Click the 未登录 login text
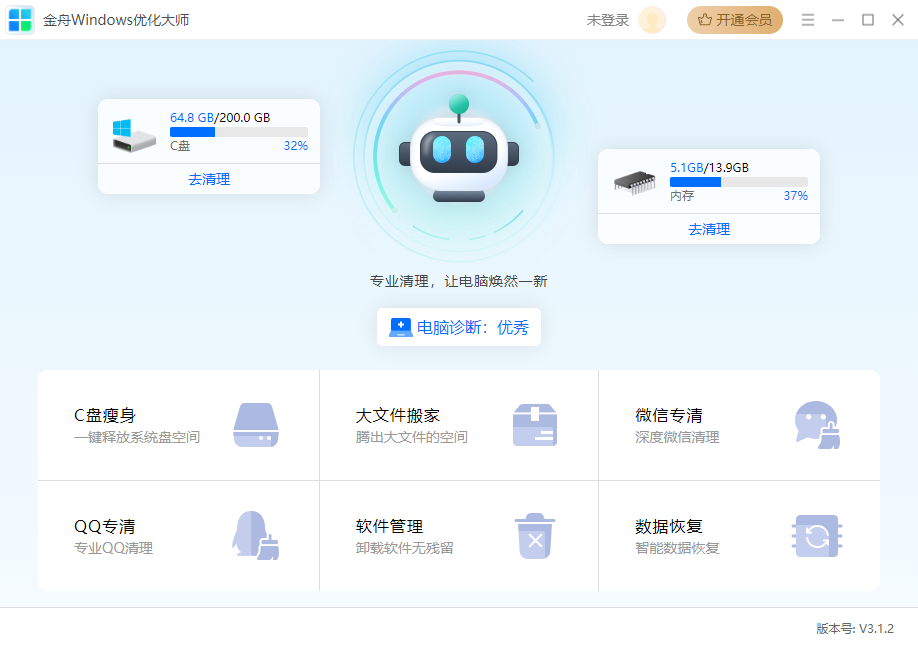918x647 pixels. 608,20
